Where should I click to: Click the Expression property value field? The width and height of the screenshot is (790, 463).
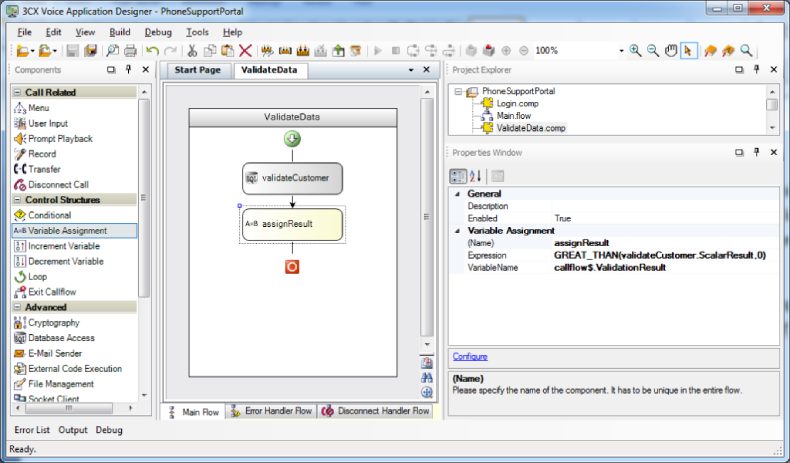665,255
